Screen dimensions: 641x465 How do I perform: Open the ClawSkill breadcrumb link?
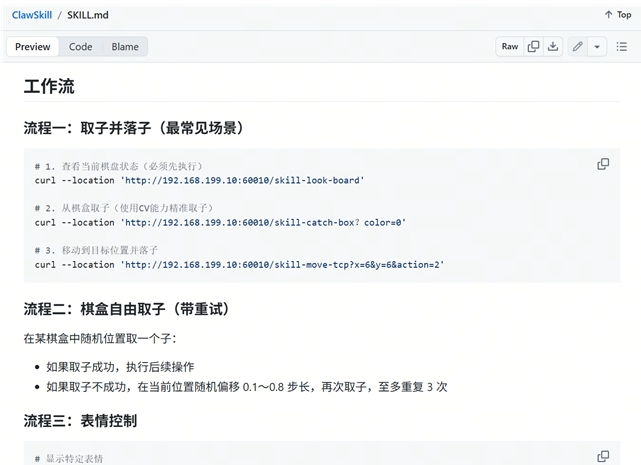coord(31,15)
